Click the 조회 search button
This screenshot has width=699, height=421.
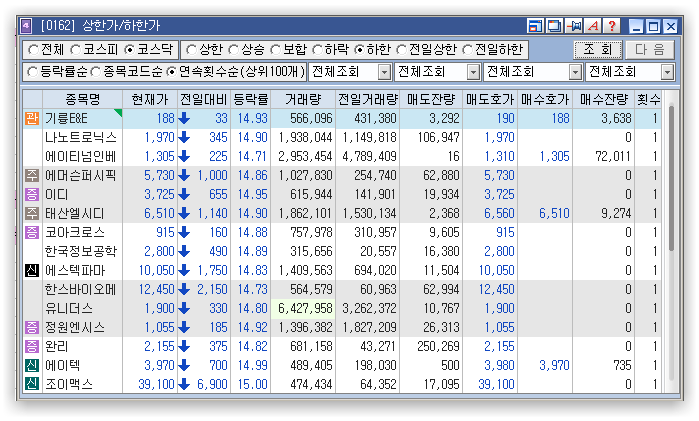pos(598,50)
